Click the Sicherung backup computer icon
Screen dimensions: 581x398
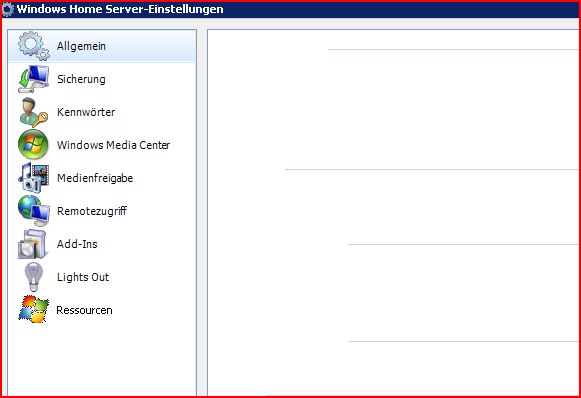click(33, 79)
